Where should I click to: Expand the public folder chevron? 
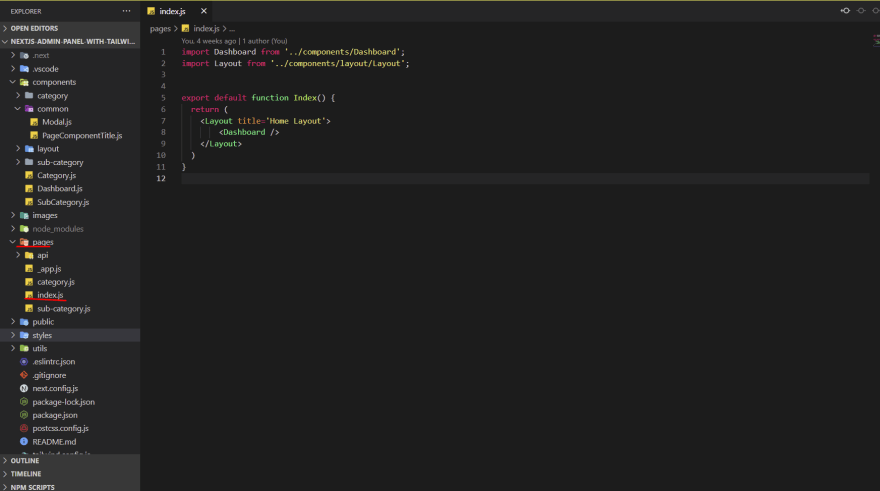(13, 322)
